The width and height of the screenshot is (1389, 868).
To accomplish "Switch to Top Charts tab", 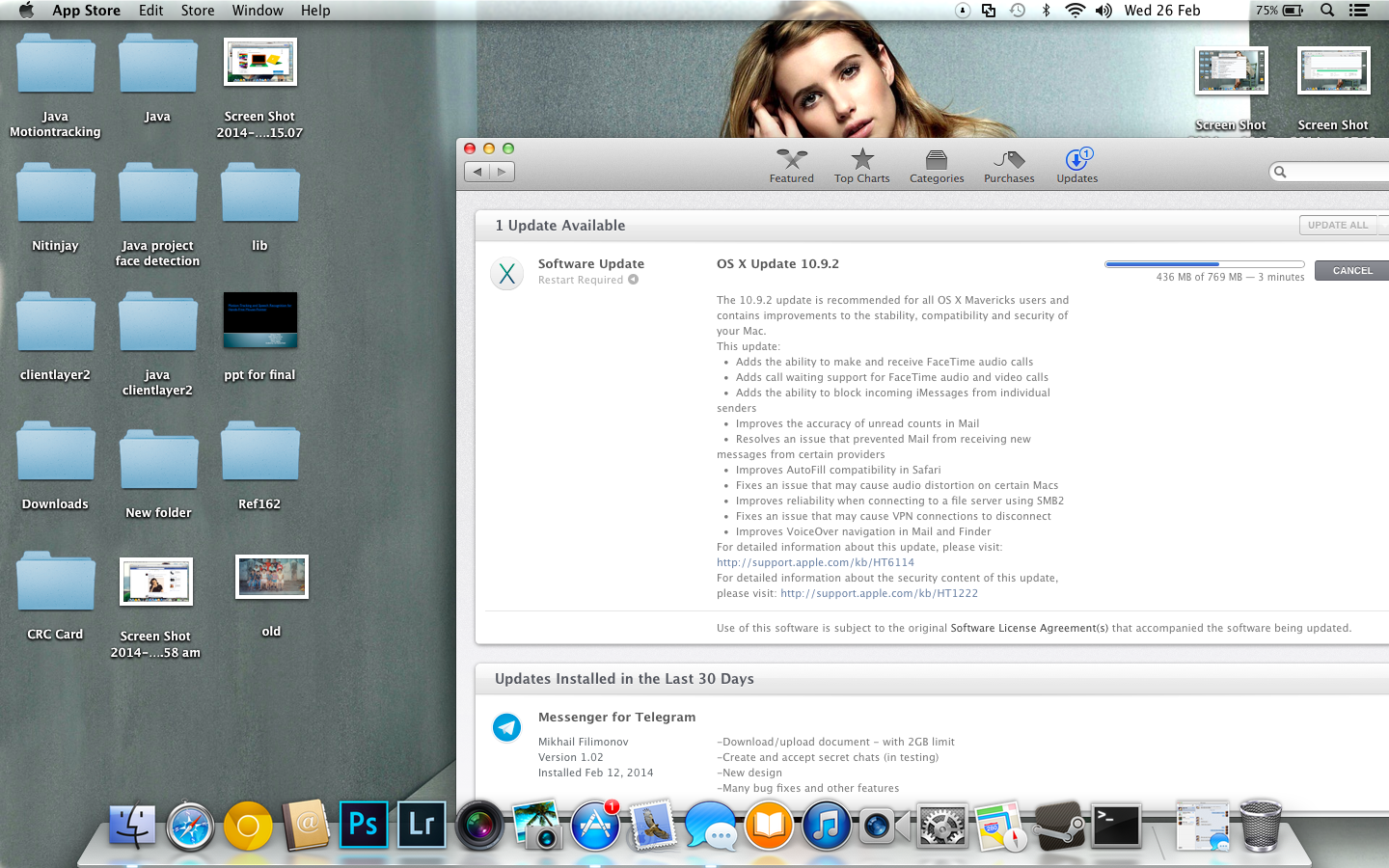I will coord(861,165).
